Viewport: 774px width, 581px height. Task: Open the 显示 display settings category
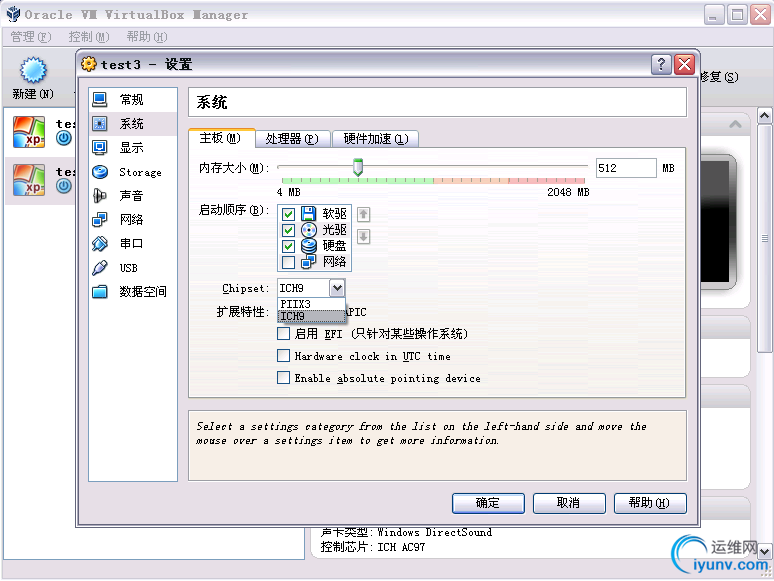tap(132, 148)
